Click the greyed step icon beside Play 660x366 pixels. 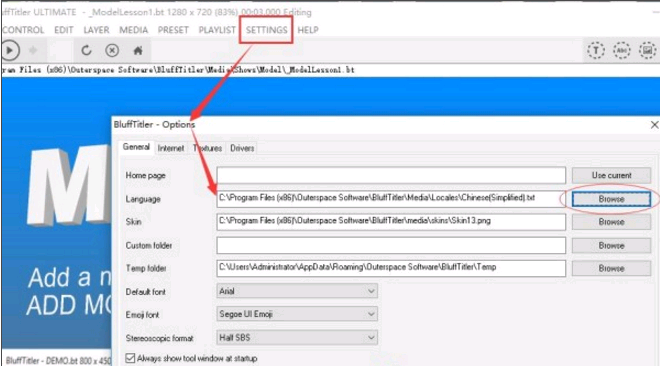pos(33,50)
